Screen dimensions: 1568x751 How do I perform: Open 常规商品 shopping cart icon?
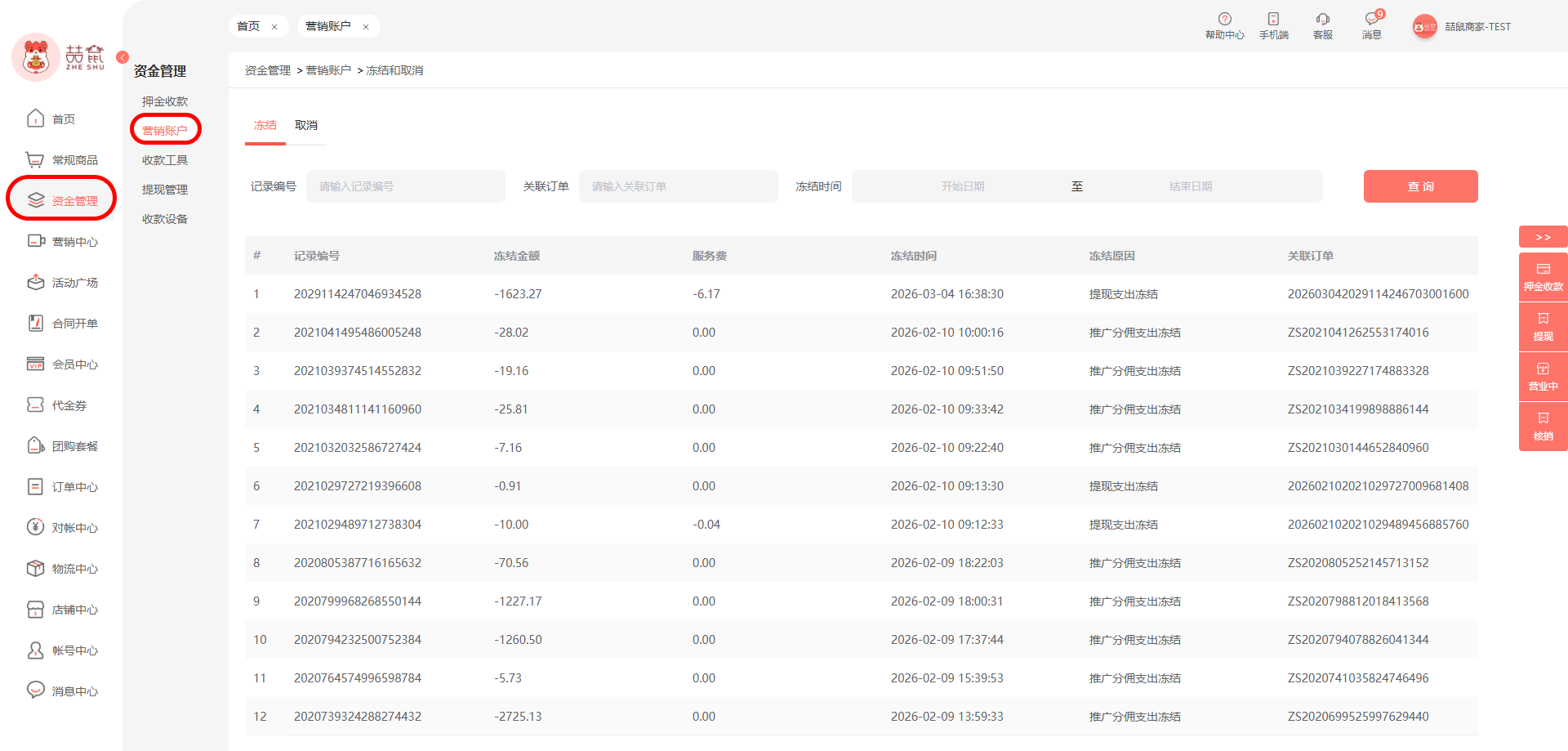pos(35,159)
